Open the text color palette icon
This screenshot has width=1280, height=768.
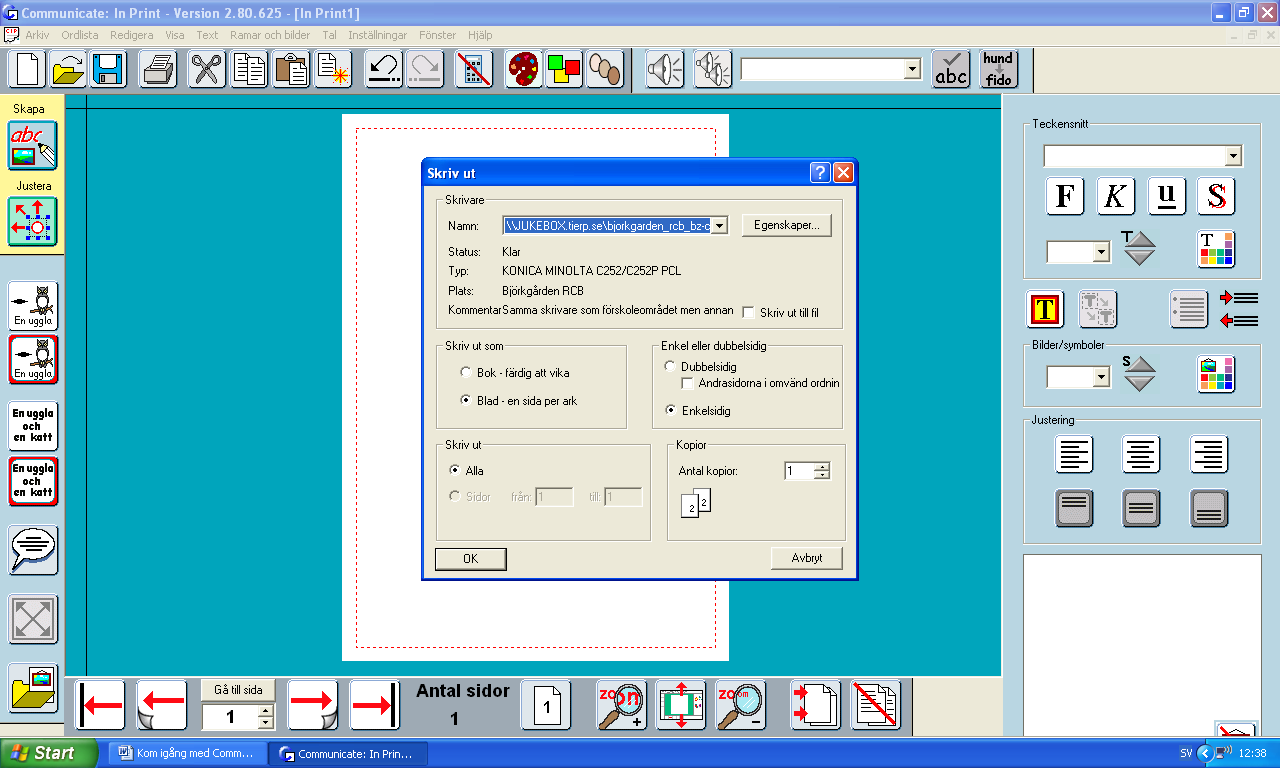pos(1216,249)
